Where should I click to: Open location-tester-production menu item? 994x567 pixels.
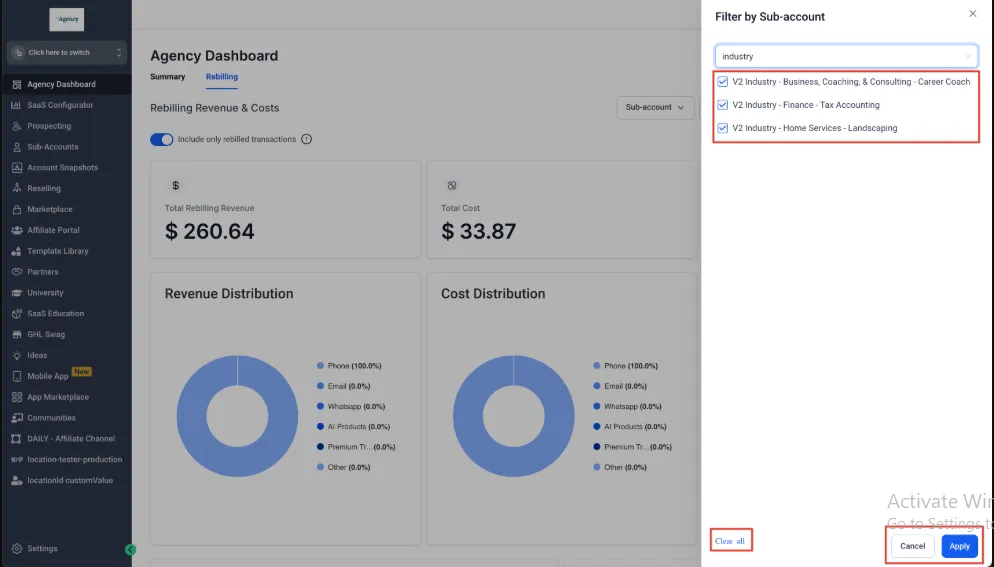point(75,460)
